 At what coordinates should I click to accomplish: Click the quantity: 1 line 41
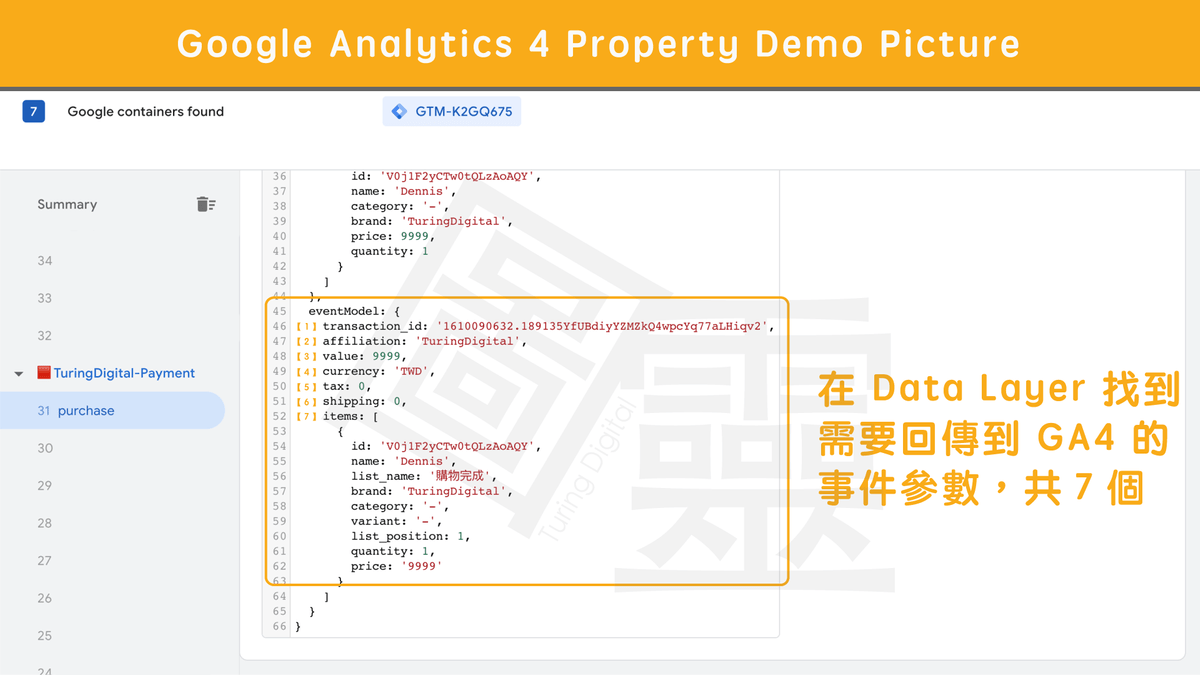coord(390,251)
